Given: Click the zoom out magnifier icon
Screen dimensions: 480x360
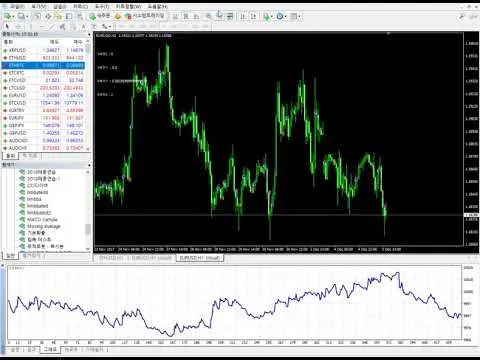Looking at the screenshot, I should (x=219, y=16).
